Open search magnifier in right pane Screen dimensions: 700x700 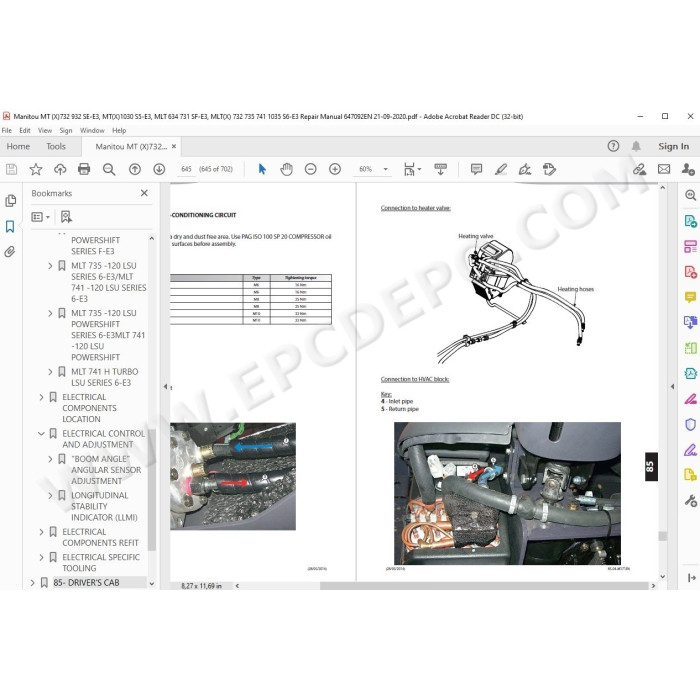click(690, 195)
